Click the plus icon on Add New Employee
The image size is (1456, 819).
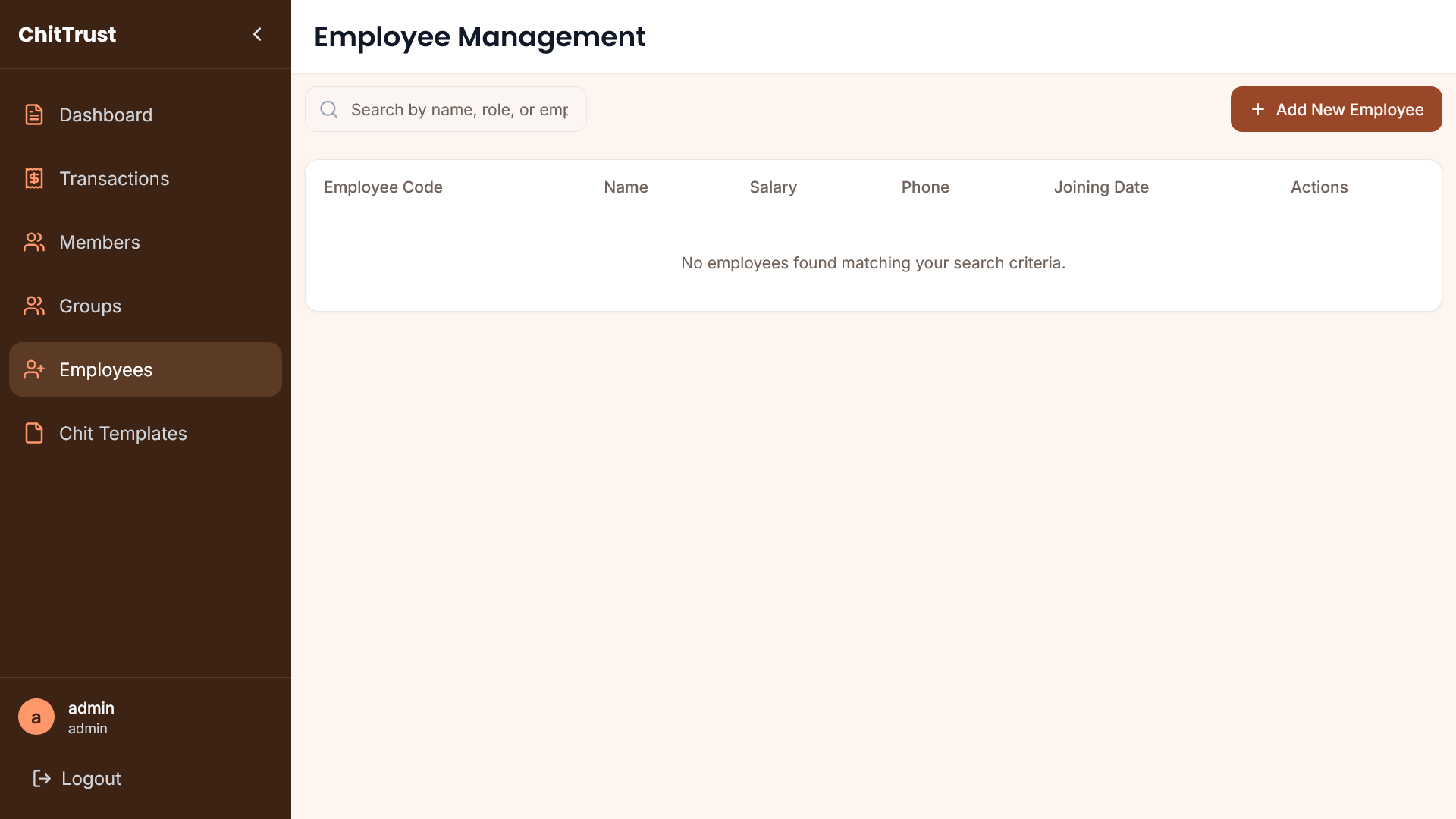[x=1257, y=109]
